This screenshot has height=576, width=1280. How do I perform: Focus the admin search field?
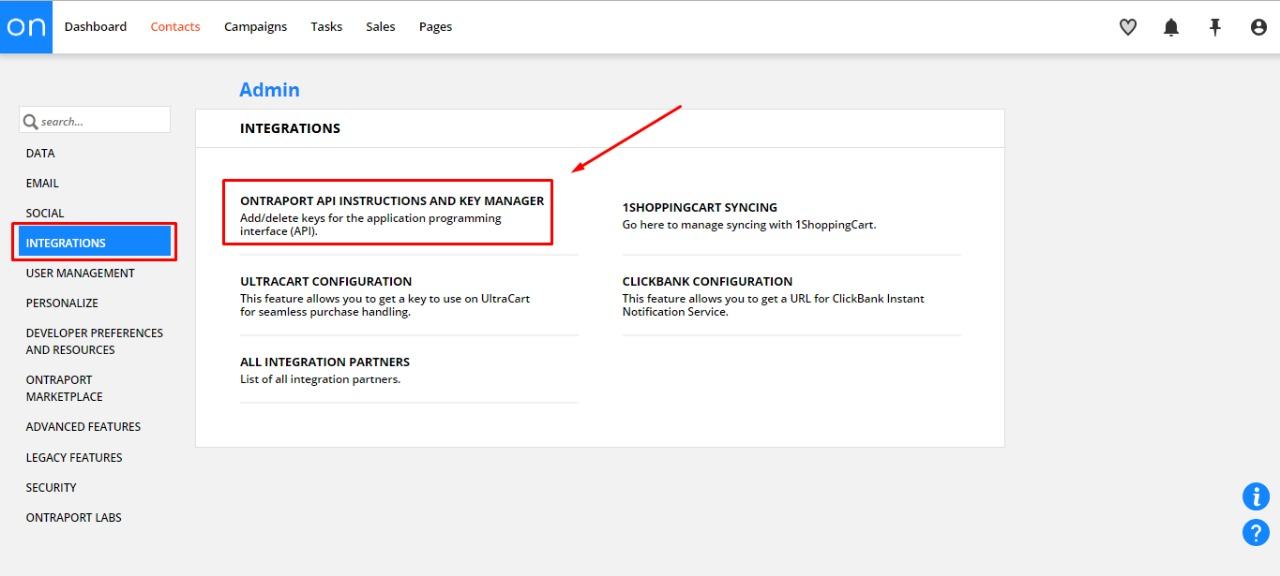coord(95,120)
